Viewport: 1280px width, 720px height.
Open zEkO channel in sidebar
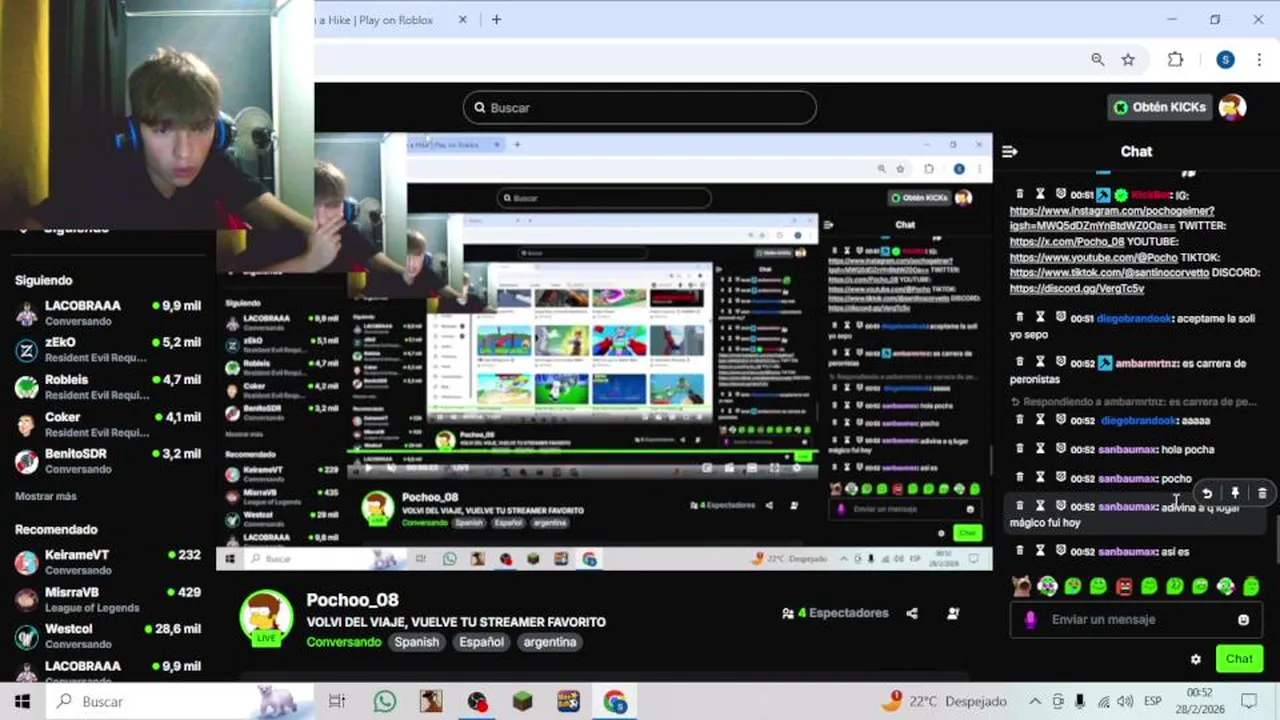pos(108,349)
